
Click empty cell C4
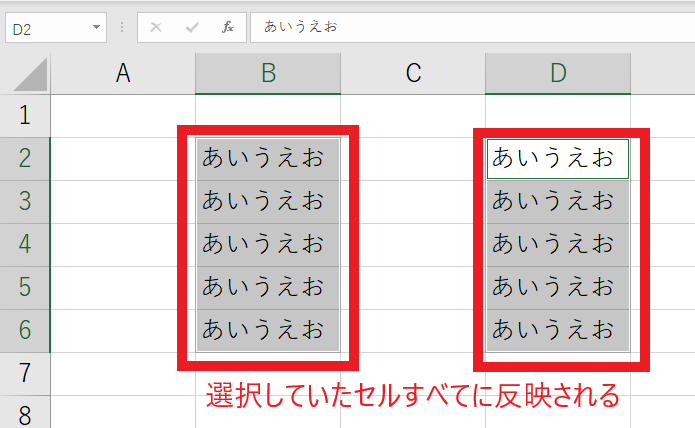(413, 245)
